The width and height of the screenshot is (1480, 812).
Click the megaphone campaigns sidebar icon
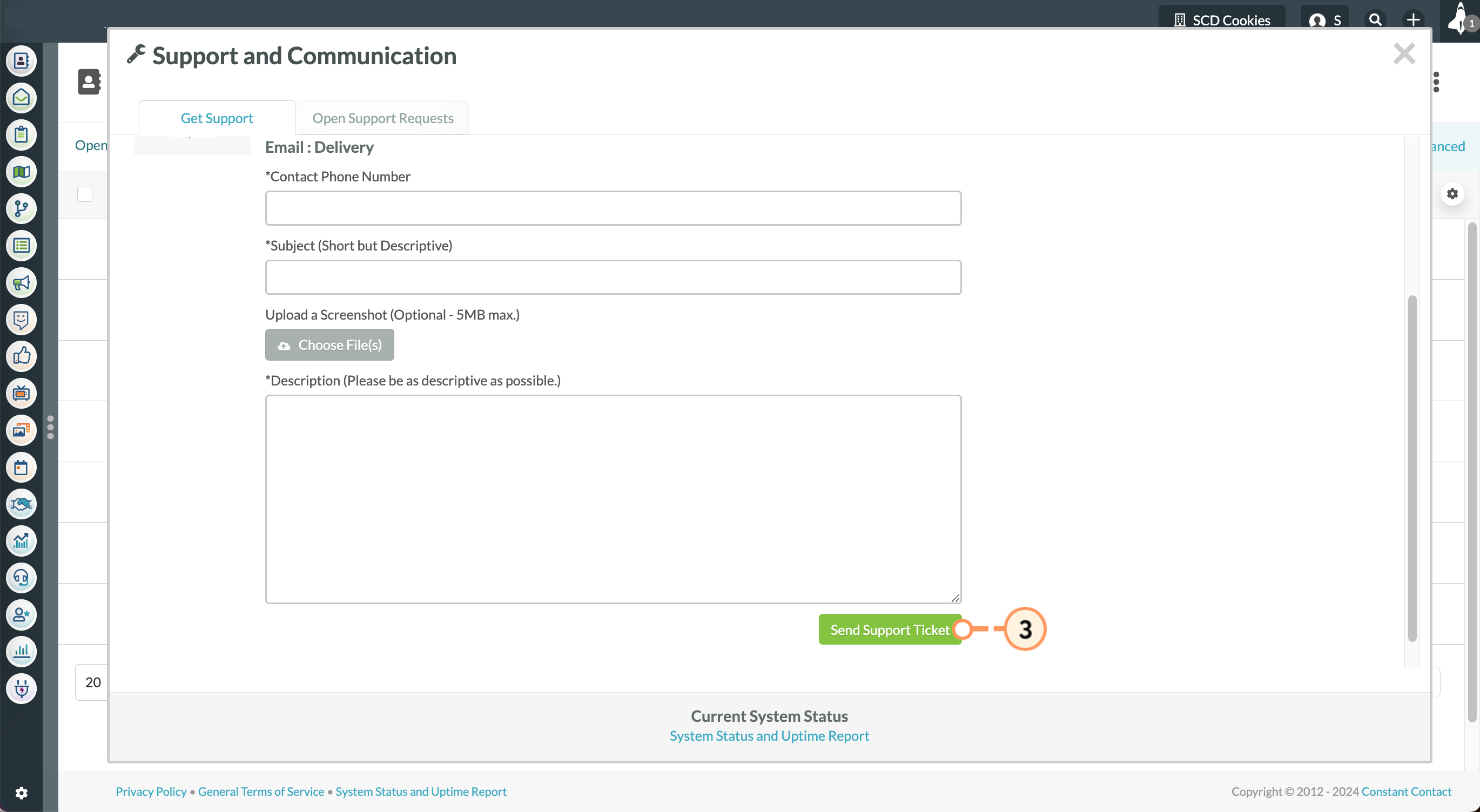pos(21,282)
